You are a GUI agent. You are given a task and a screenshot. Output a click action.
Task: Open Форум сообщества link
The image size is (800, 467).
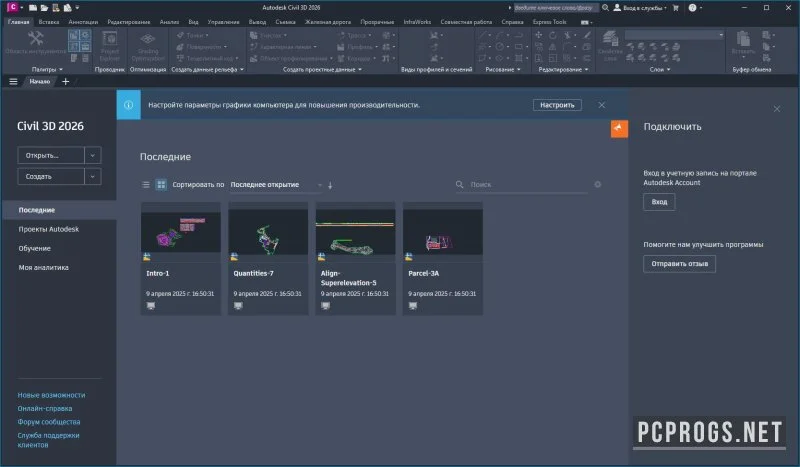(x=49, y=422)
